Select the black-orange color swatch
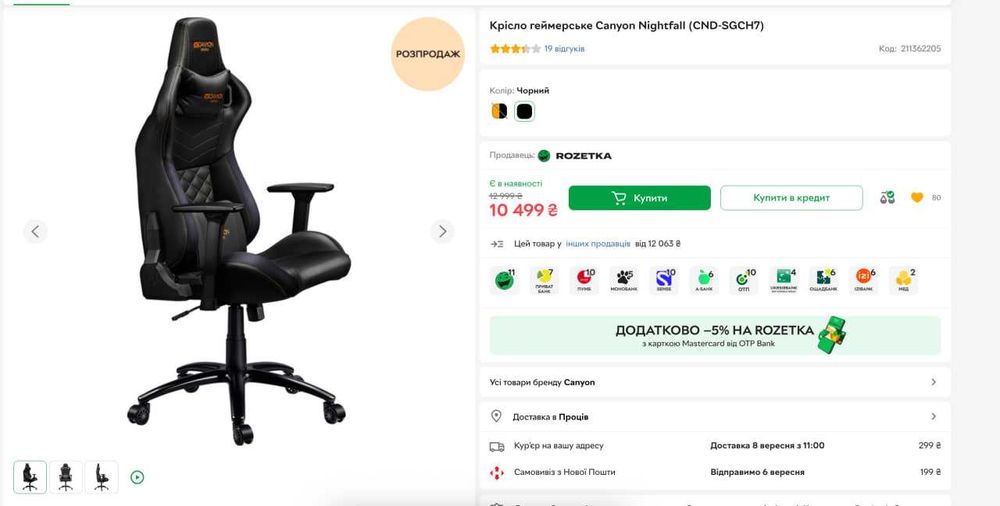Viewport: 1000px width, 506px height. [x=499, y=111]
